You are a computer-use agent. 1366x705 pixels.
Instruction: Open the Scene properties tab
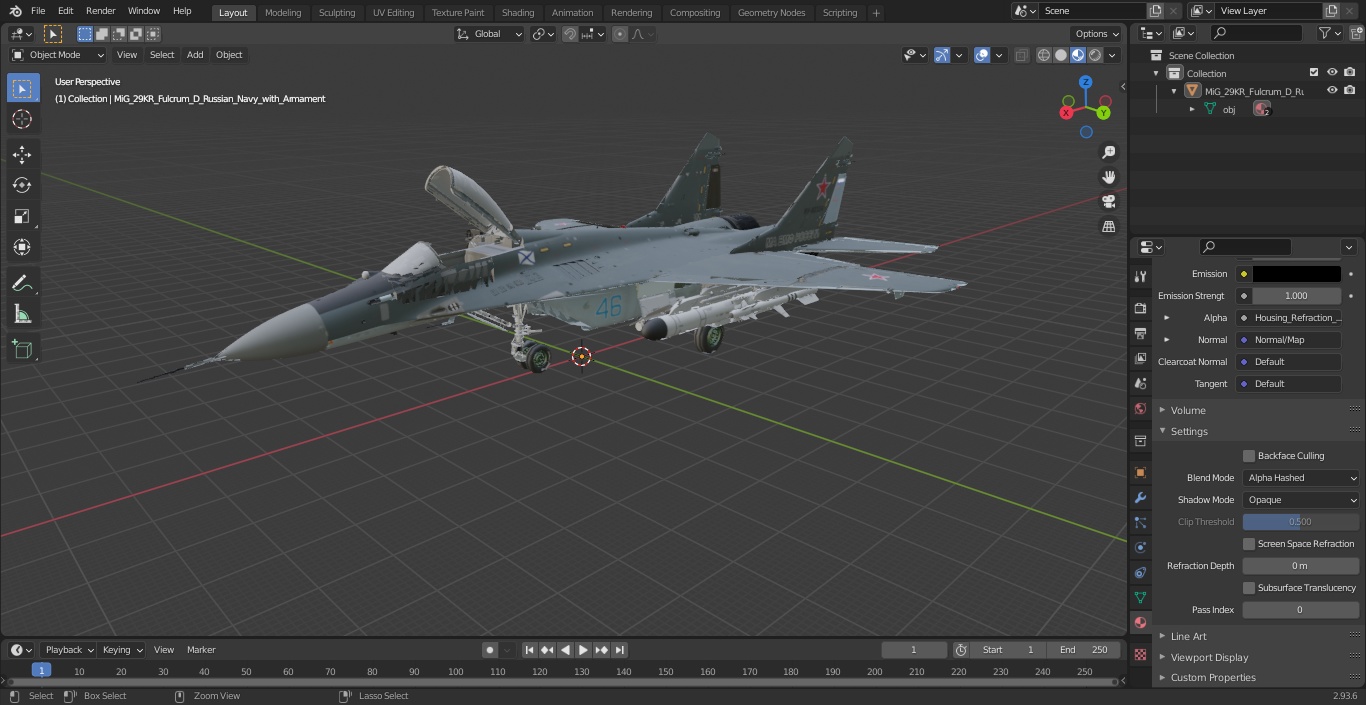pyautogui.click(x=1140, y=383)
